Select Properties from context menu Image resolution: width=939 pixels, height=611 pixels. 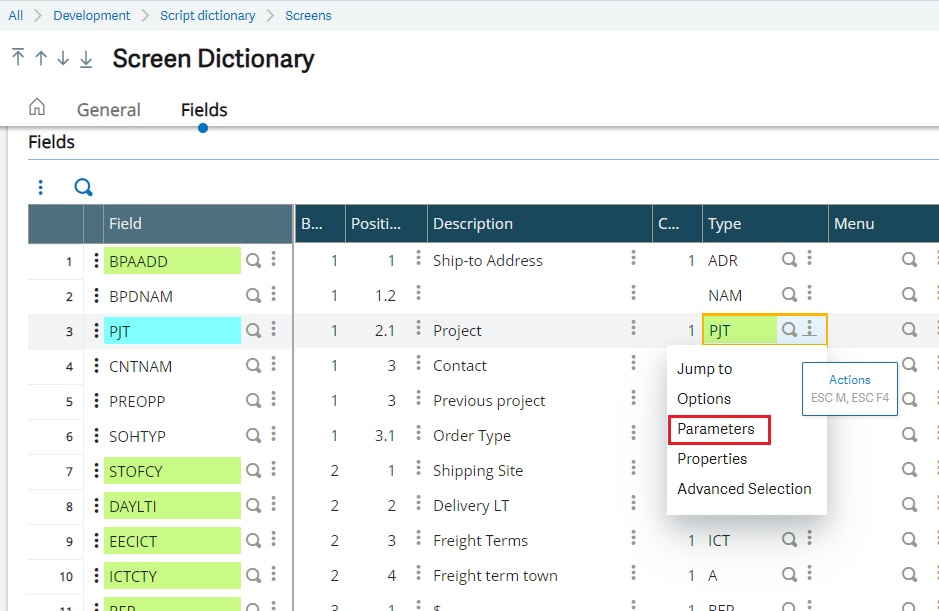712,459
